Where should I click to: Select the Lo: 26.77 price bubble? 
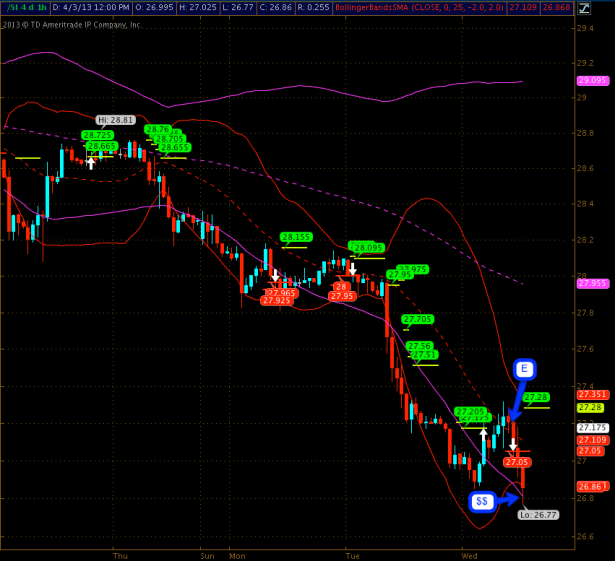(x=538, y=515)
